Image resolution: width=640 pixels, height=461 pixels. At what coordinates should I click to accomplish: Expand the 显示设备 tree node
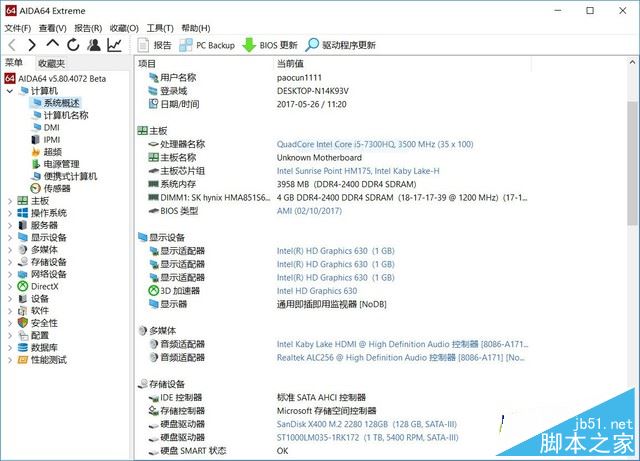[10, 238]
